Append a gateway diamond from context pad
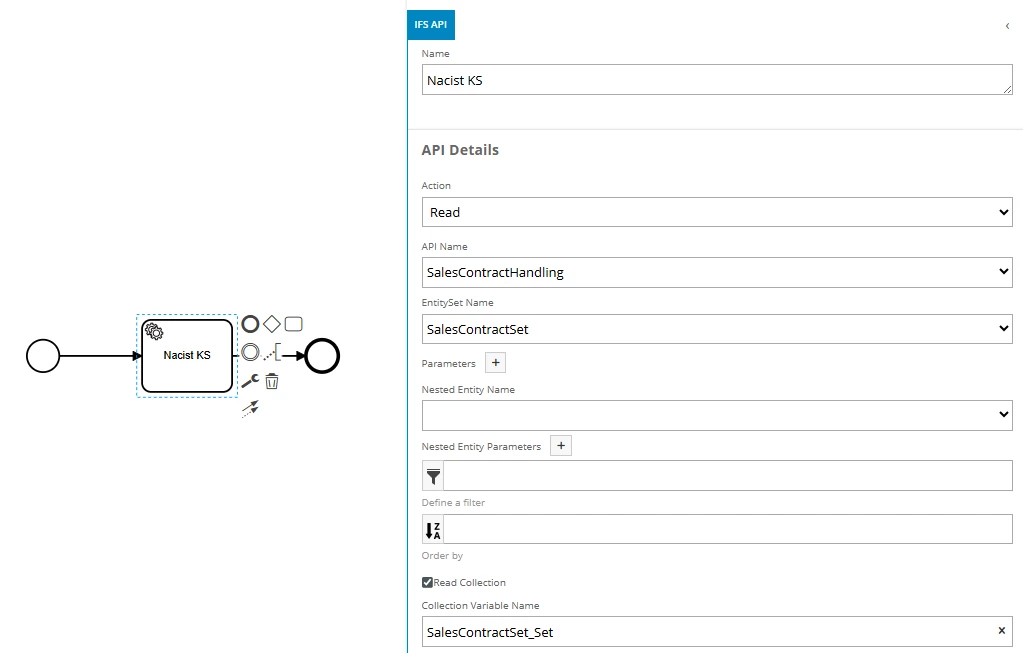The height and width of the screenshot is (653, 1023). click(272, 324)
